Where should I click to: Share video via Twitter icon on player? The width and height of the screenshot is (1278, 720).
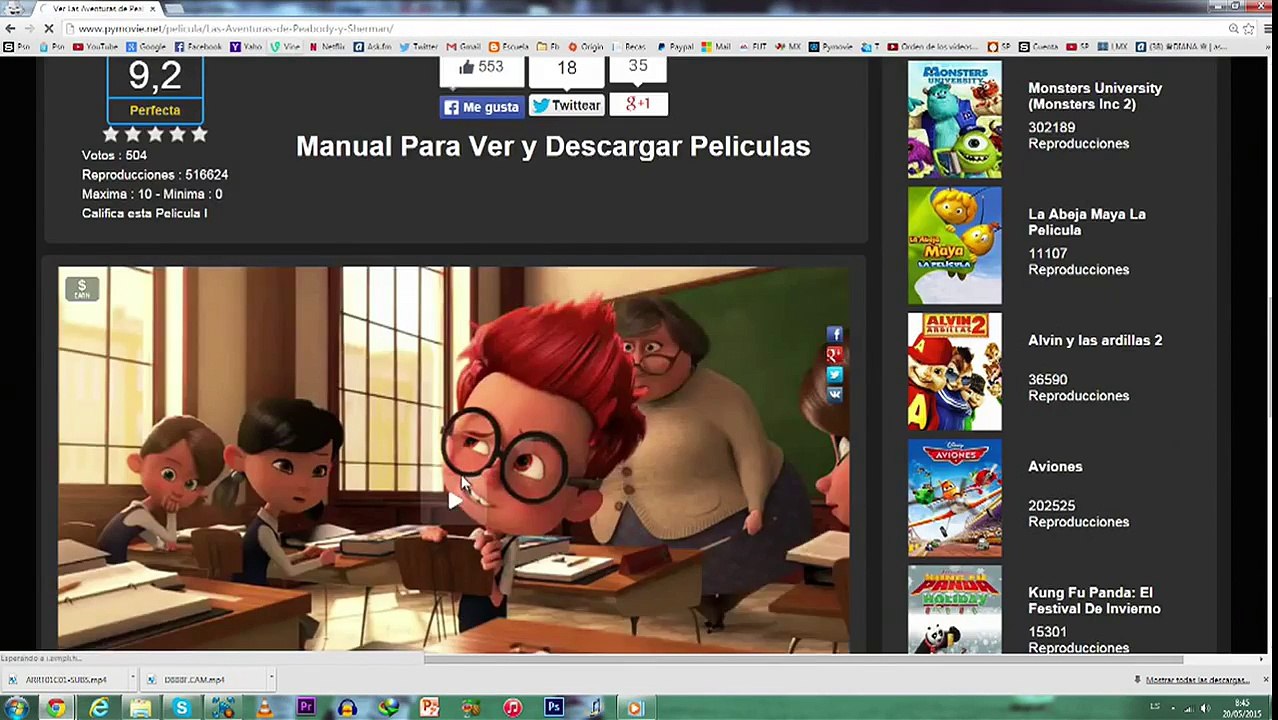(834, 374)
